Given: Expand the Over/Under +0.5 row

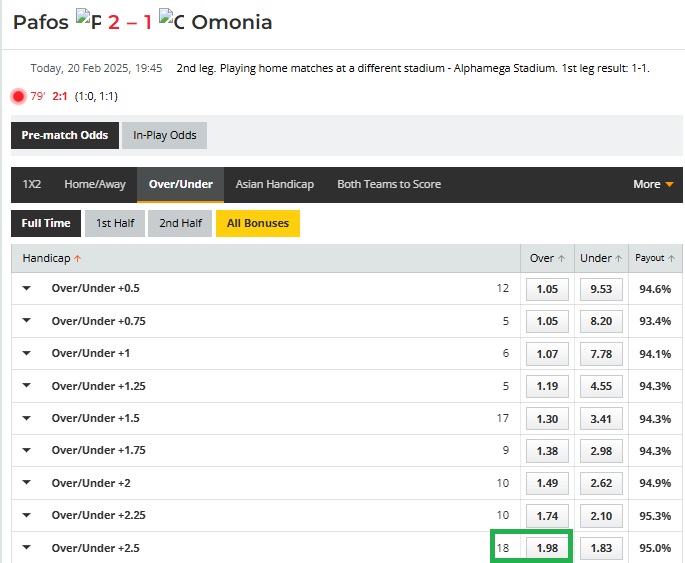Looking at the screenshot, I should [27, 288].
